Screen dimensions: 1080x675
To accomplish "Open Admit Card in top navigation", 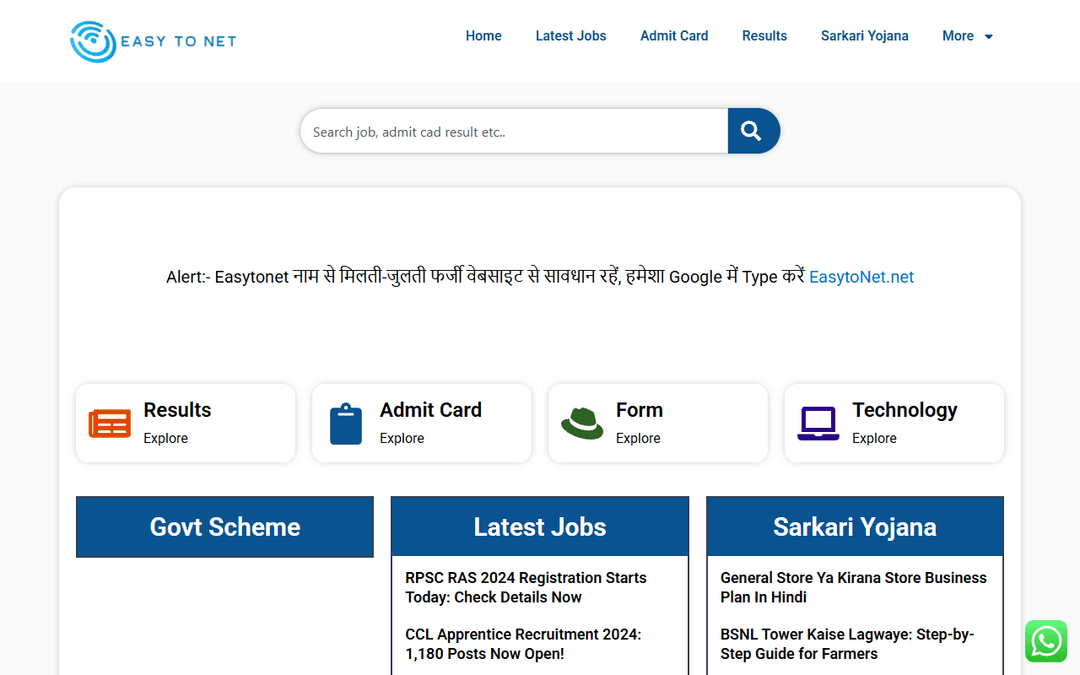I will [x=674, y=36].
